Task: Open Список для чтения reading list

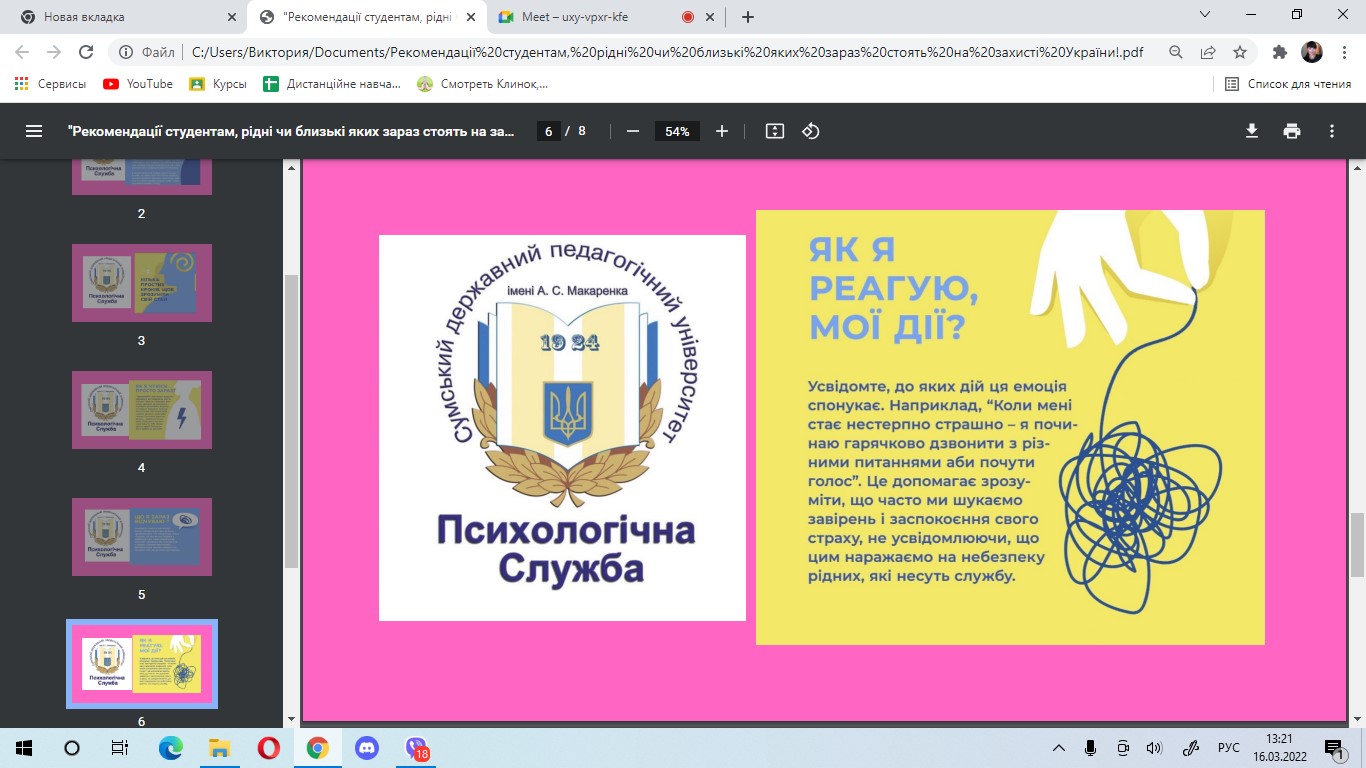Action: pos(1288,84)
